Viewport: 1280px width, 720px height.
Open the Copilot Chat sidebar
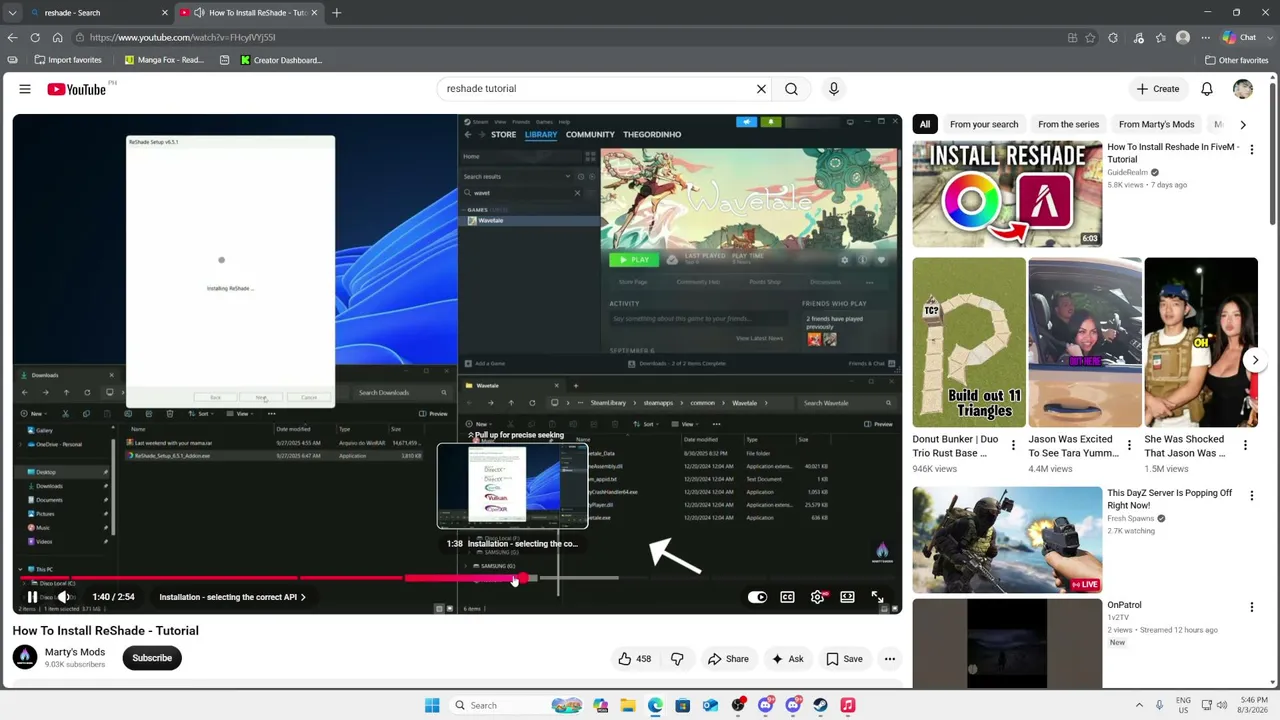pyautogui.click(x=1239, y=38)
